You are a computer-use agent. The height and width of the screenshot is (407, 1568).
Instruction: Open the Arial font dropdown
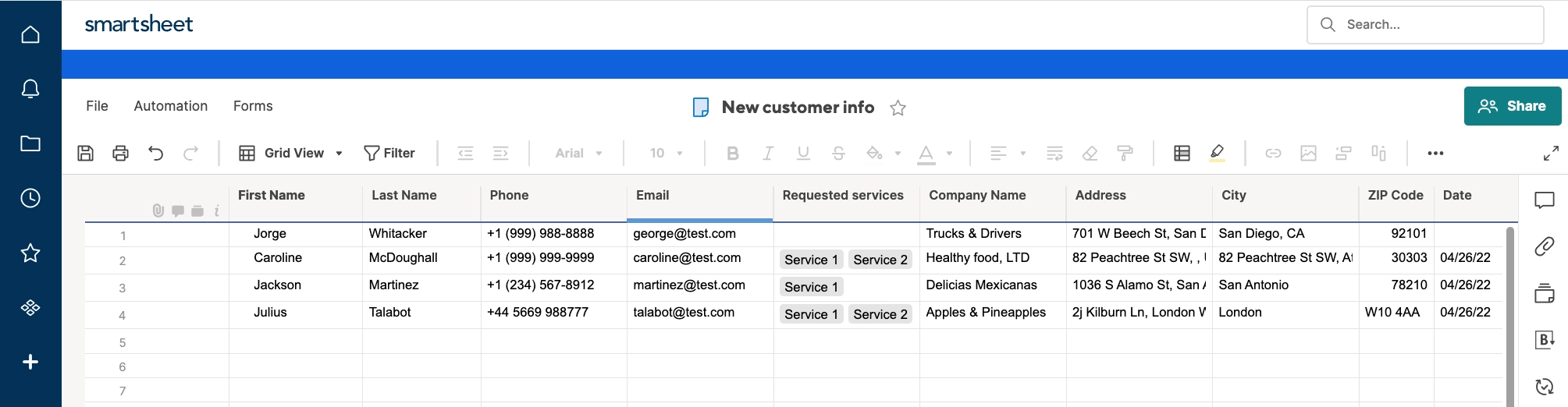[x=578, y=153]
